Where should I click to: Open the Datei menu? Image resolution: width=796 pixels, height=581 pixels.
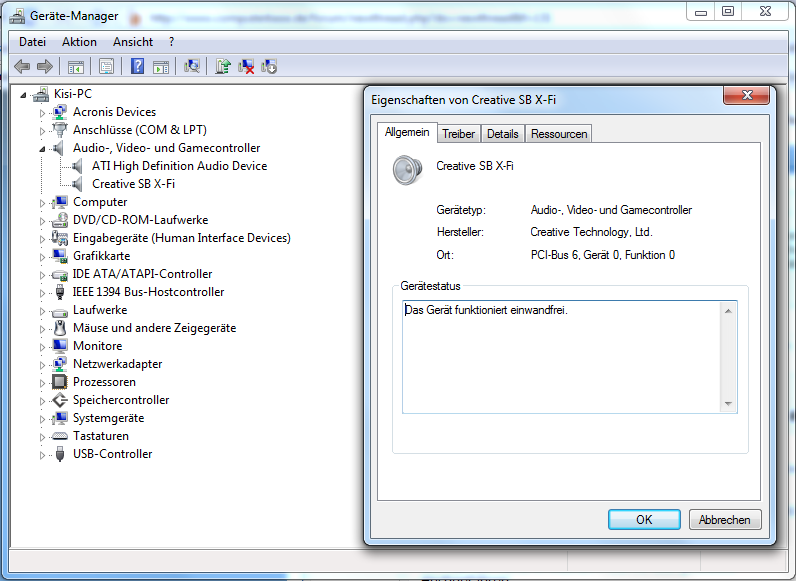point(32,42)
